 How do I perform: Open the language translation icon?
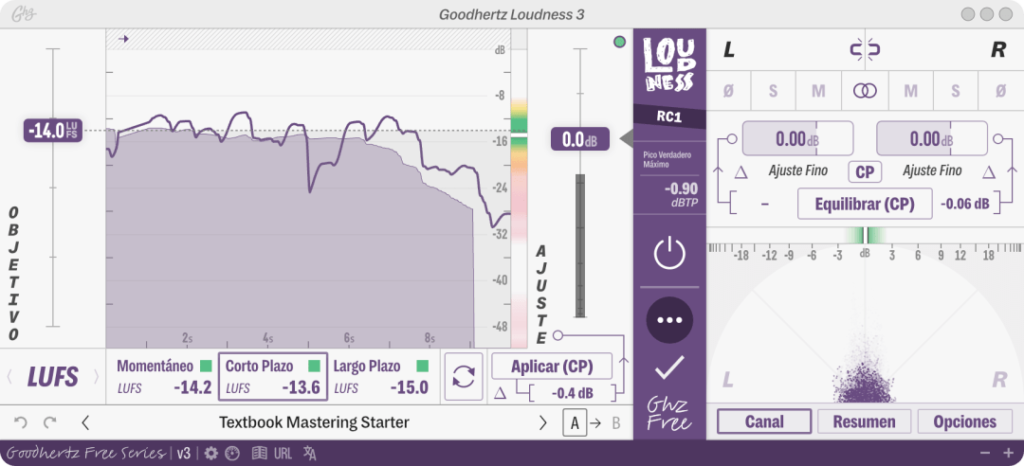[310, 453]
